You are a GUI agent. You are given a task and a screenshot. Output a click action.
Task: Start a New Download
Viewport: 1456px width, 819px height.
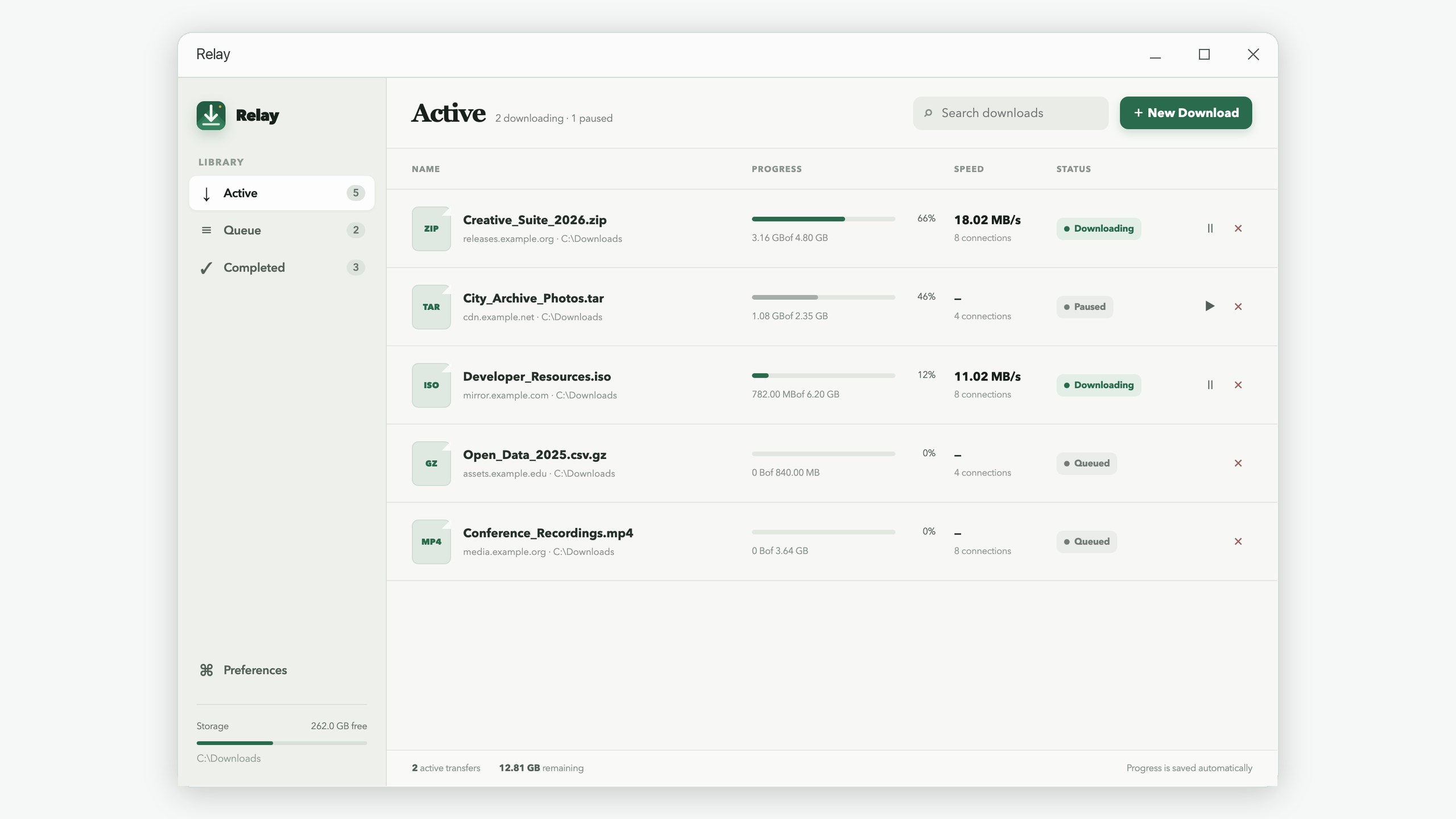coord(1186,113)
